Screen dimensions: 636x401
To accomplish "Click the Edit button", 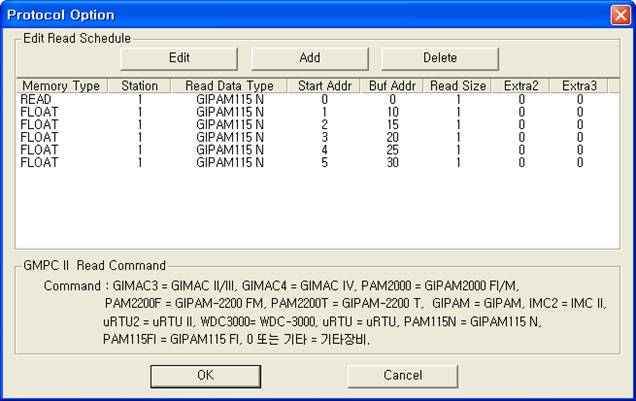I will [179, 58].
